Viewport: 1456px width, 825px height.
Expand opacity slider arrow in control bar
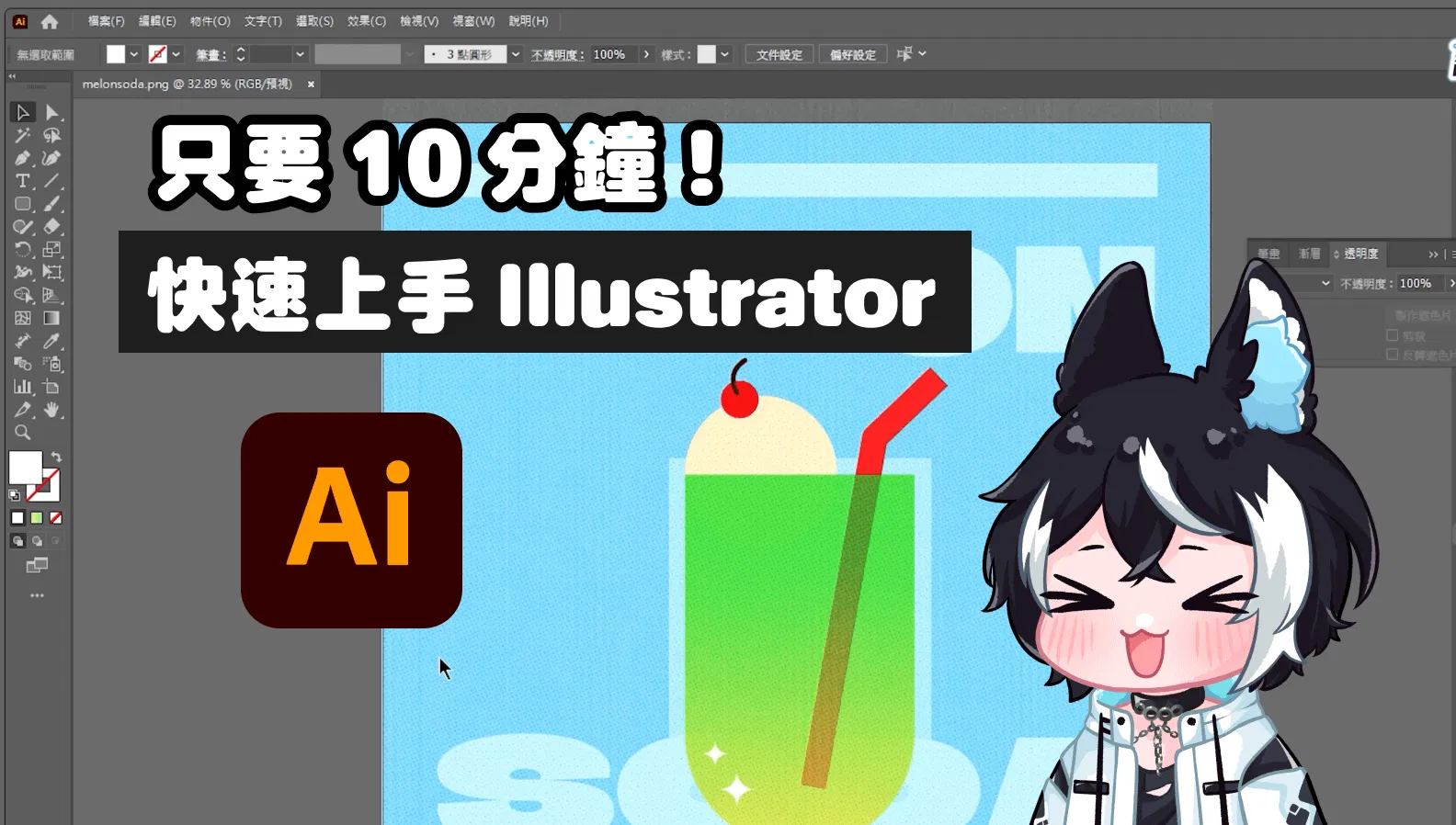(x=646, y=54)
